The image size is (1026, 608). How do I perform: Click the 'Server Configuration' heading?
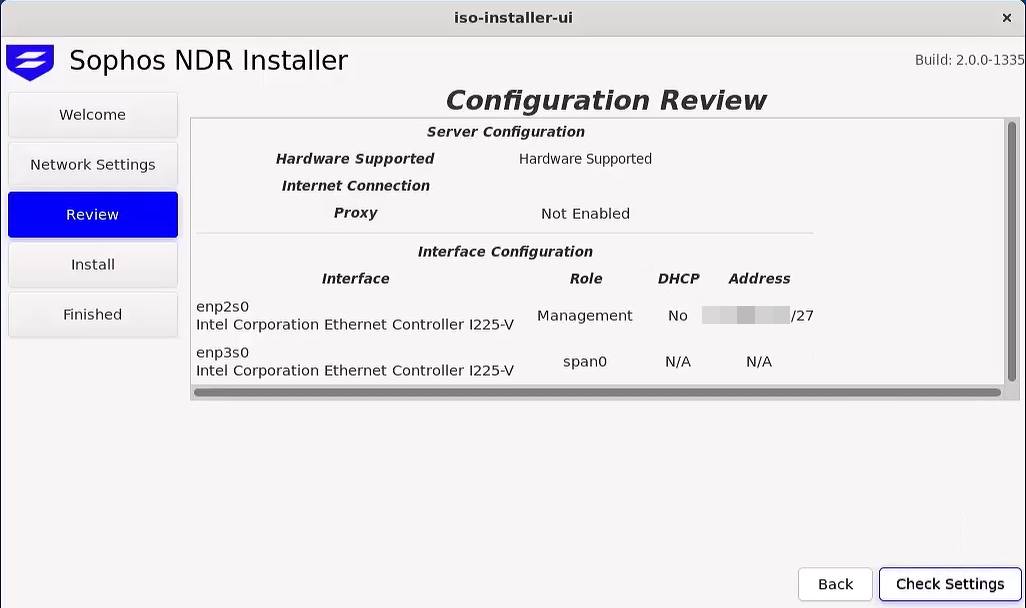click(506, 132)
